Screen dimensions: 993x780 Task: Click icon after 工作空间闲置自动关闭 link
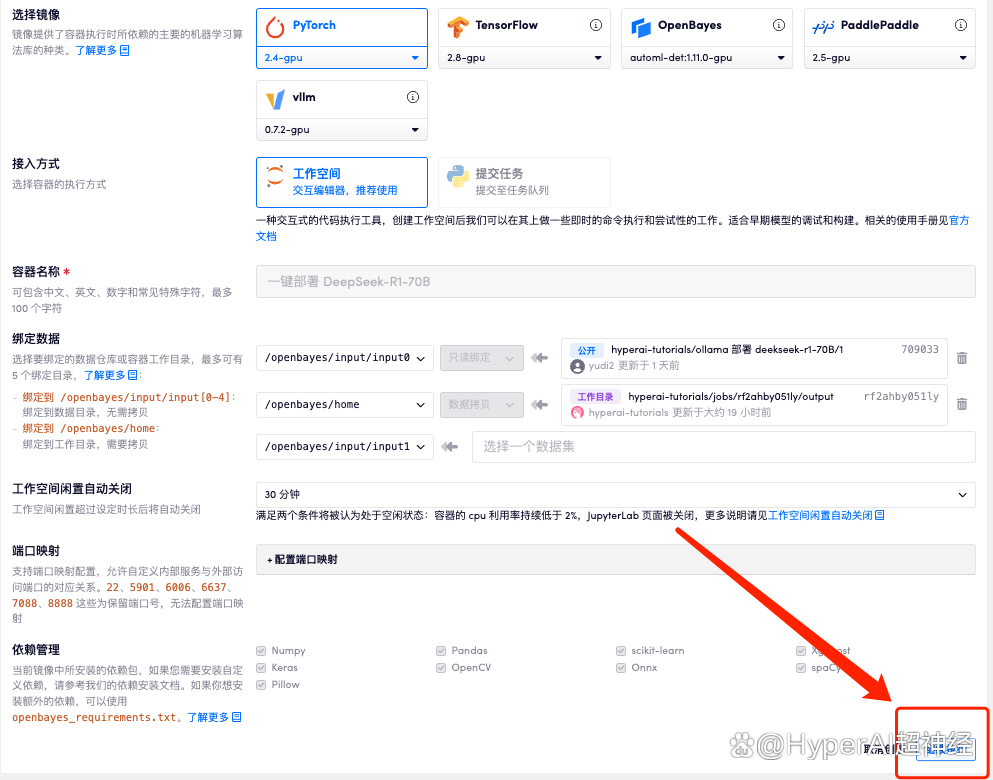pyautogui.click(x=879, y=515)
